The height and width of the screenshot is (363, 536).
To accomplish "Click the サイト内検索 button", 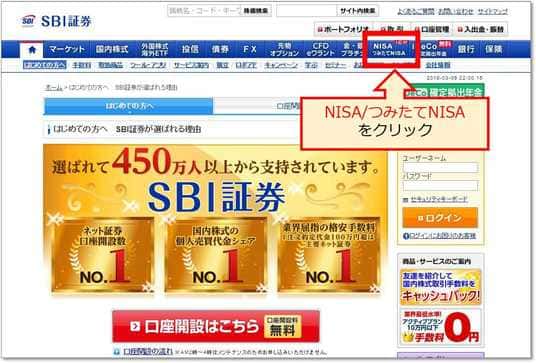I will click(x=358, y=11).
